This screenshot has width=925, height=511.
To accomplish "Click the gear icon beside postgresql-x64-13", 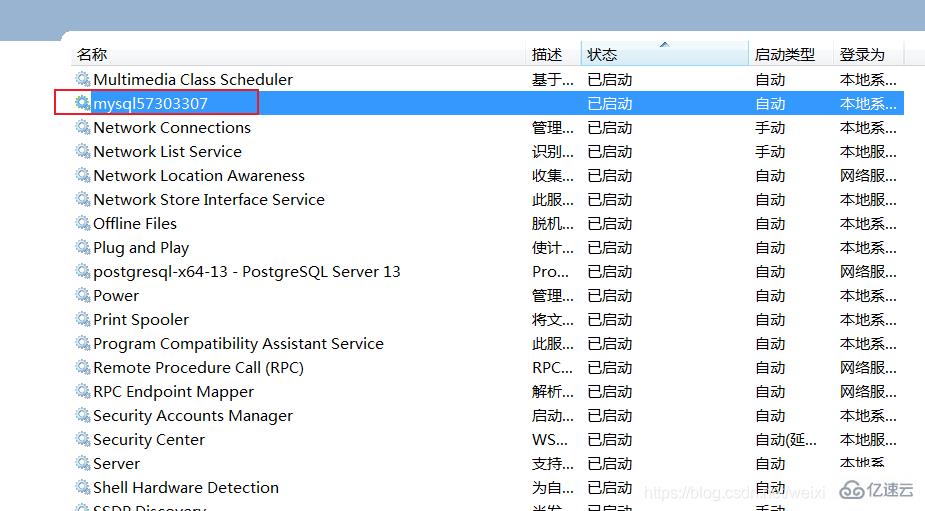I will pos(83,271).
